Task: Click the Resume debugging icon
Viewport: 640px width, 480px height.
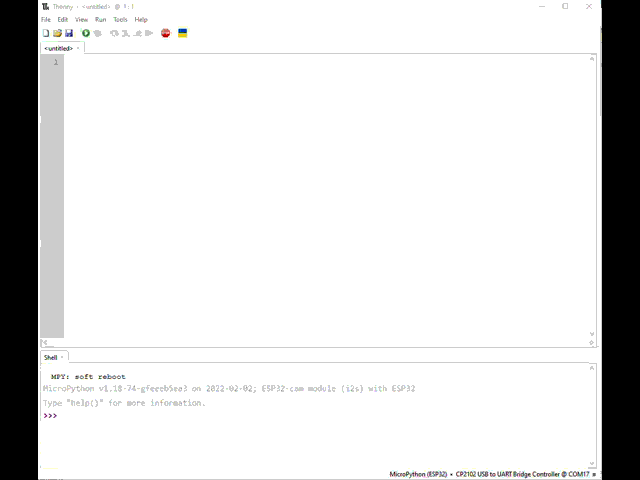Action: tap(149, 33)
